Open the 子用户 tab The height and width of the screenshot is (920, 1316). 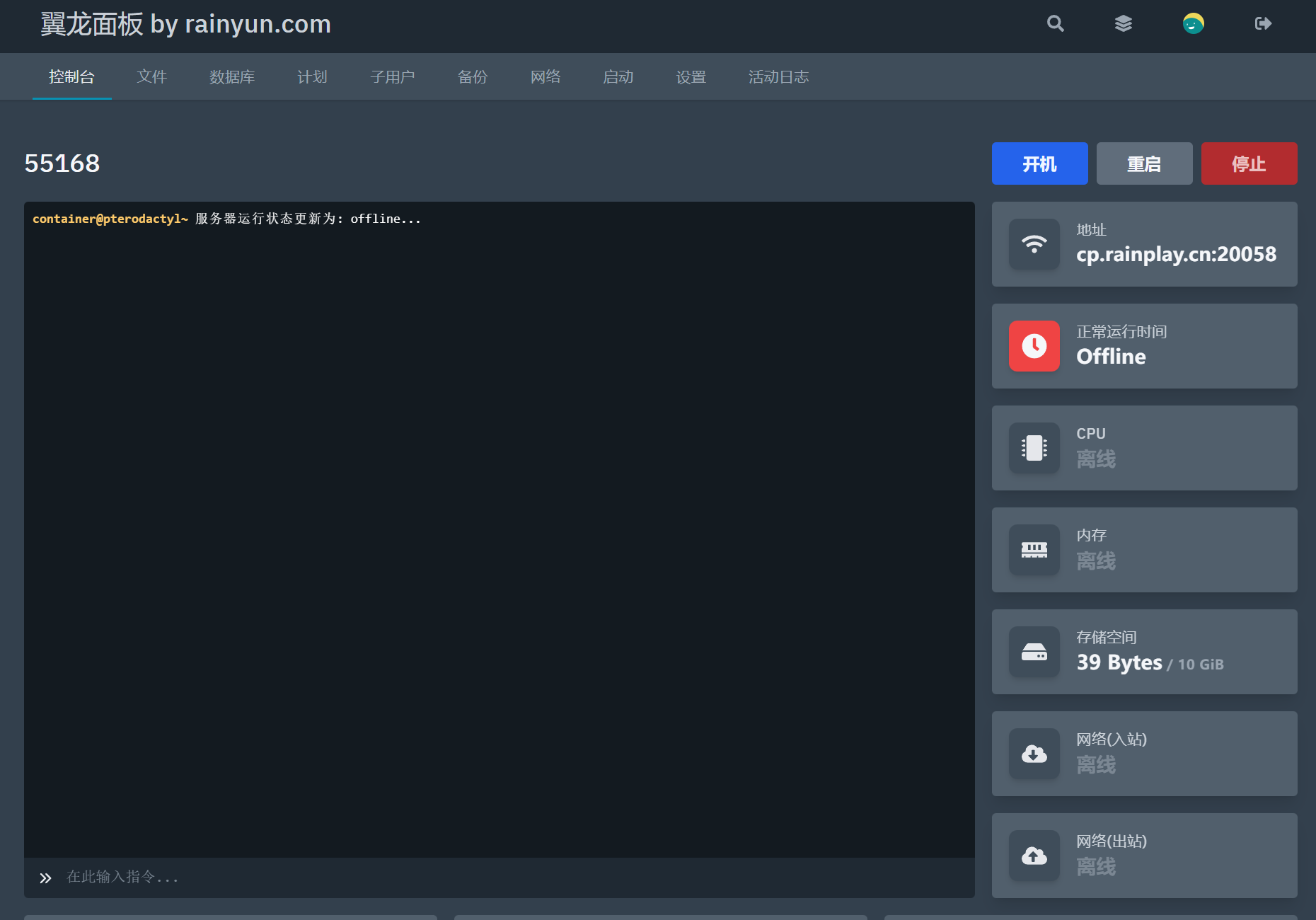pos(393,76)
